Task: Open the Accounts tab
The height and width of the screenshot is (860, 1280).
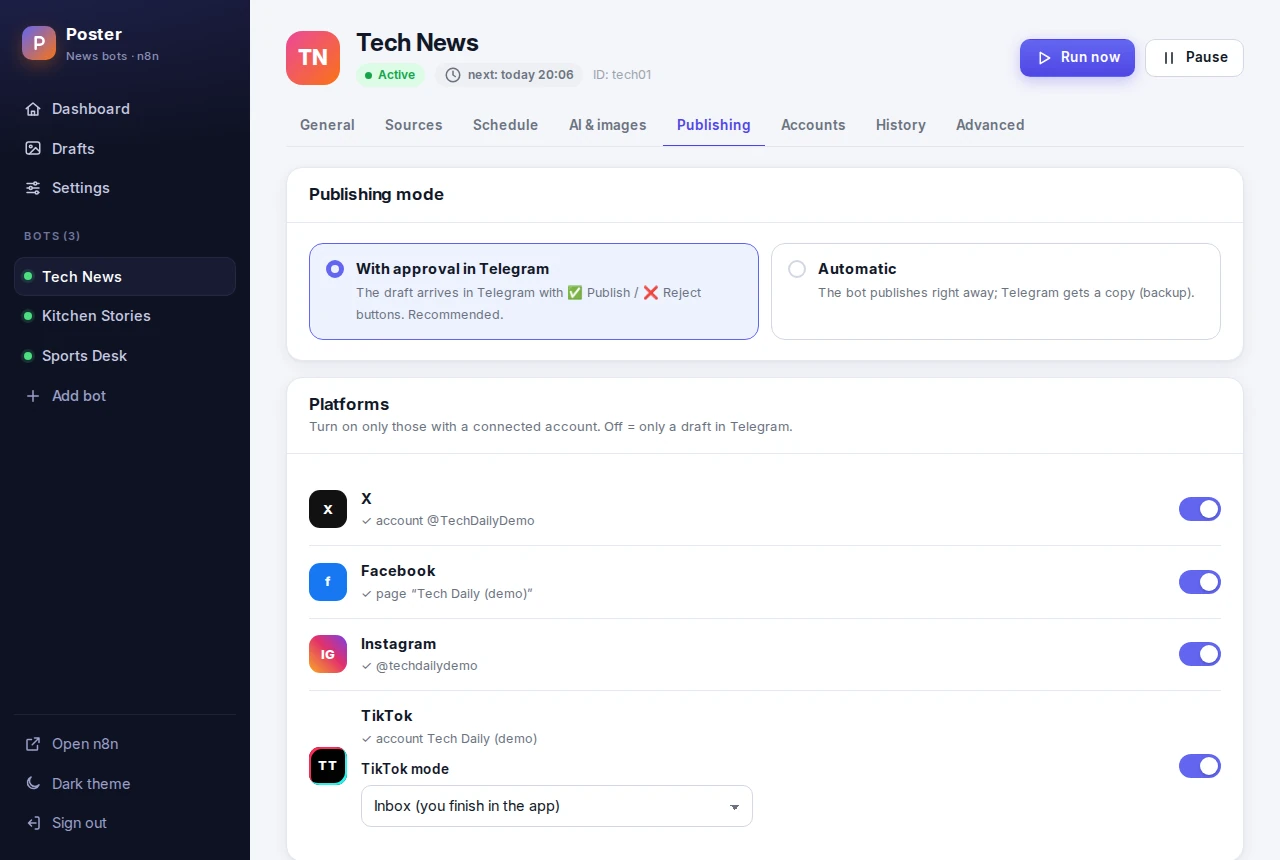Action: 813,125
